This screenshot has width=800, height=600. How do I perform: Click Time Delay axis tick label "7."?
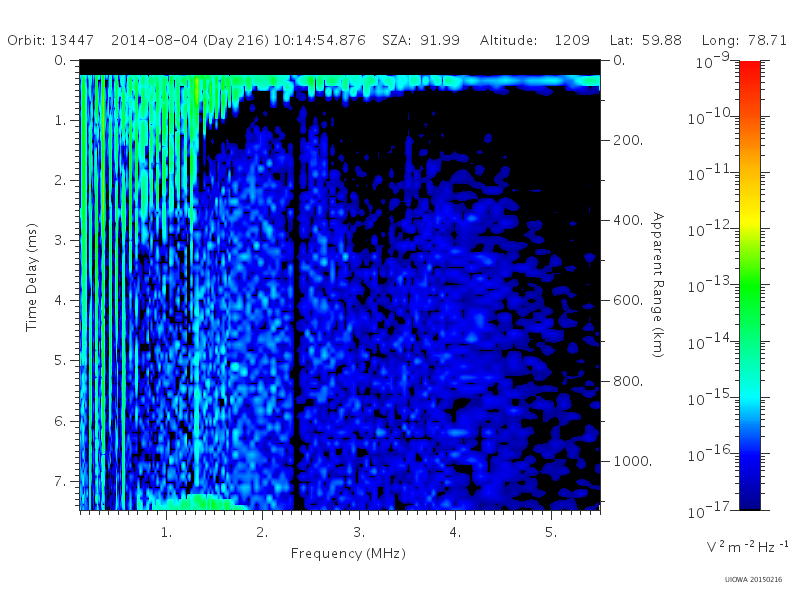[60, 481]
